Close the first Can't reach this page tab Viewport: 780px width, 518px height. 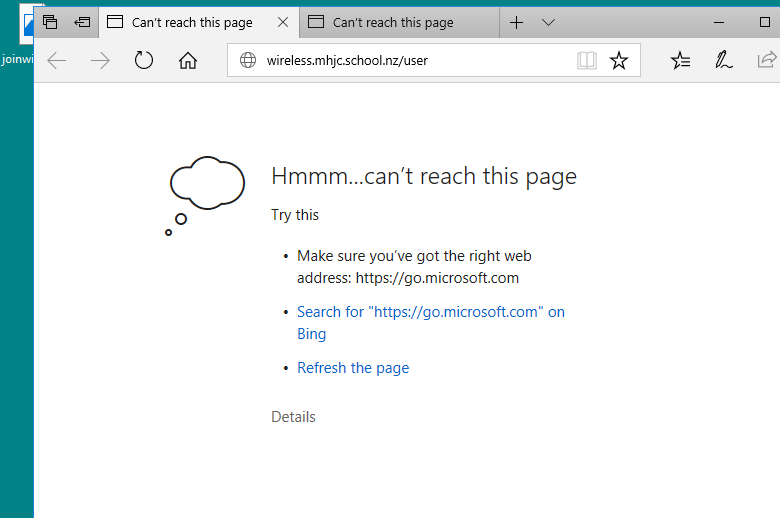pos(283,22)
